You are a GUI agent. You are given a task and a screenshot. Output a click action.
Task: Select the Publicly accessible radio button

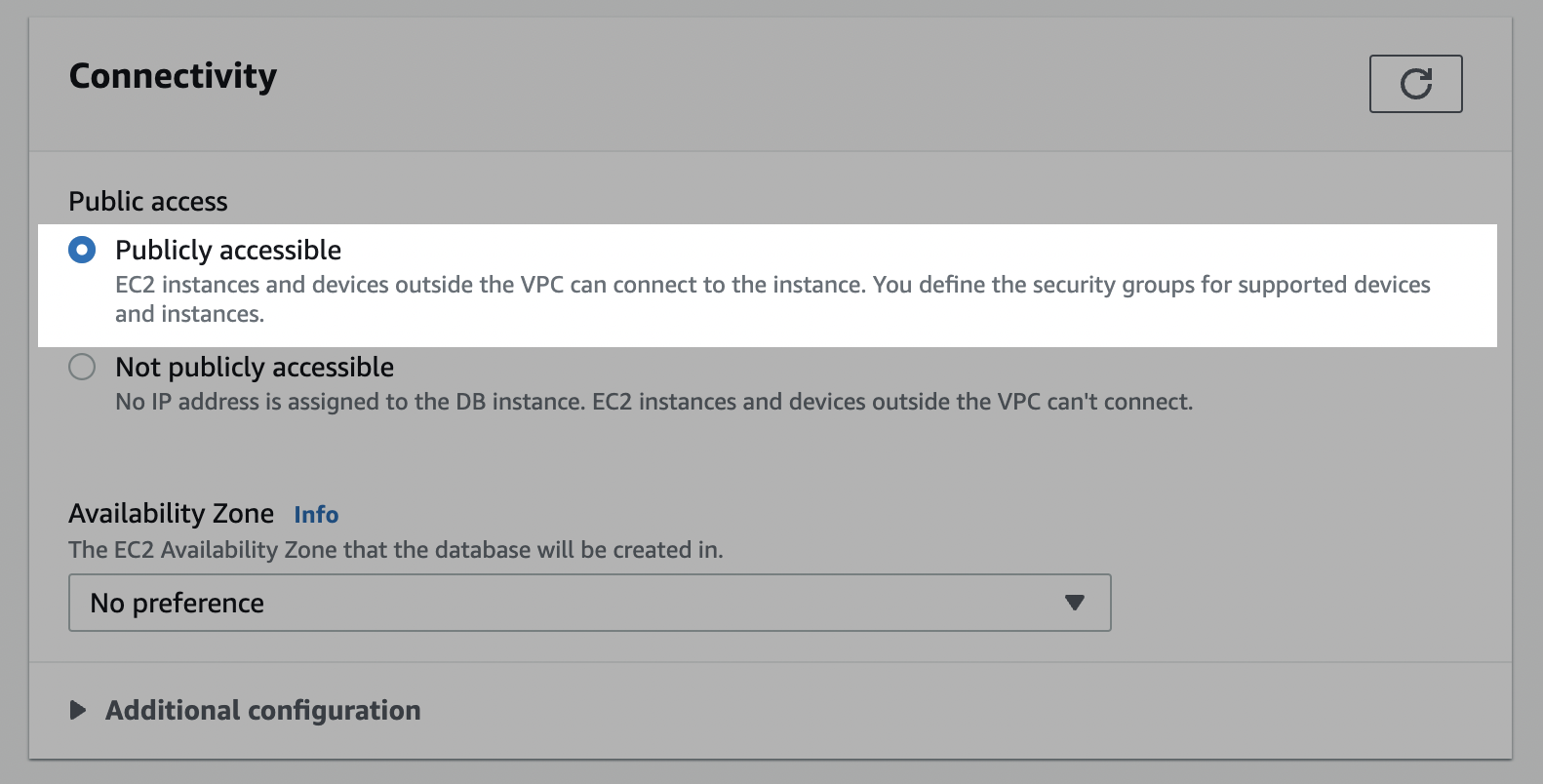[82, 251]
